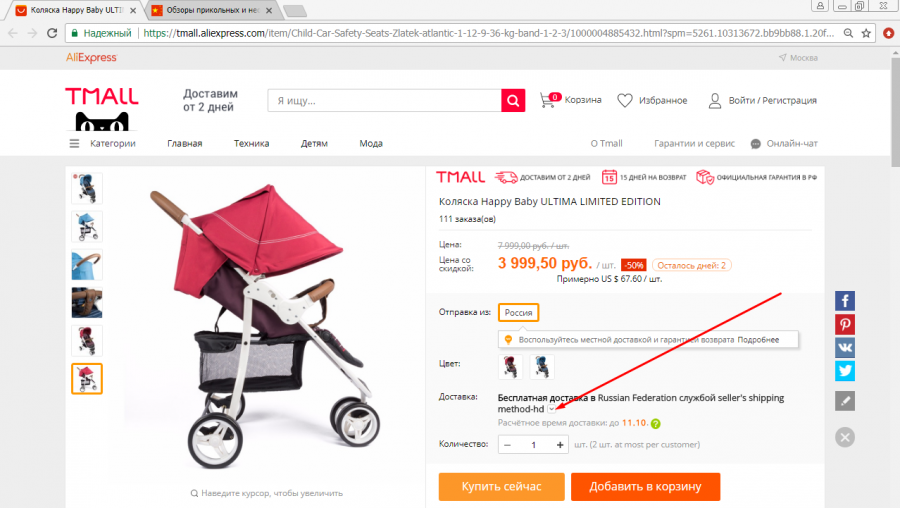Share on Facebook sidebar icon
Viewport: 900px width, 508px height.
(x=844, y=301)
